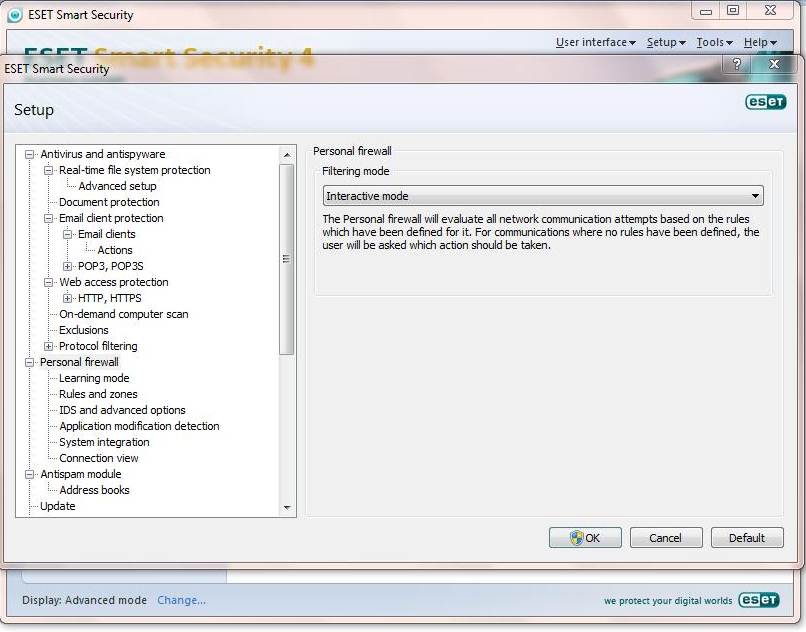Viewport: 806px width, 632px height.
Task: Click the ESET logo in the footer
Action: pos(759,600)
